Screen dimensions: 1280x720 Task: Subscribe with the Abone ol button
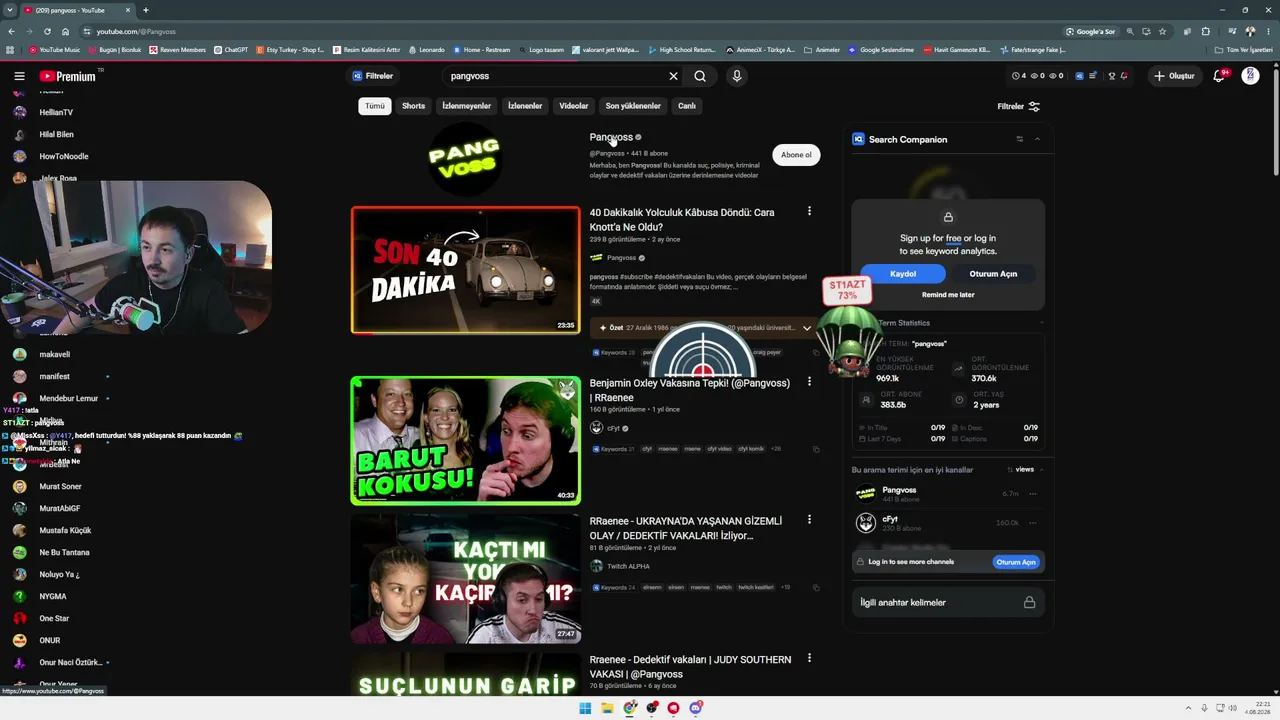796,155
